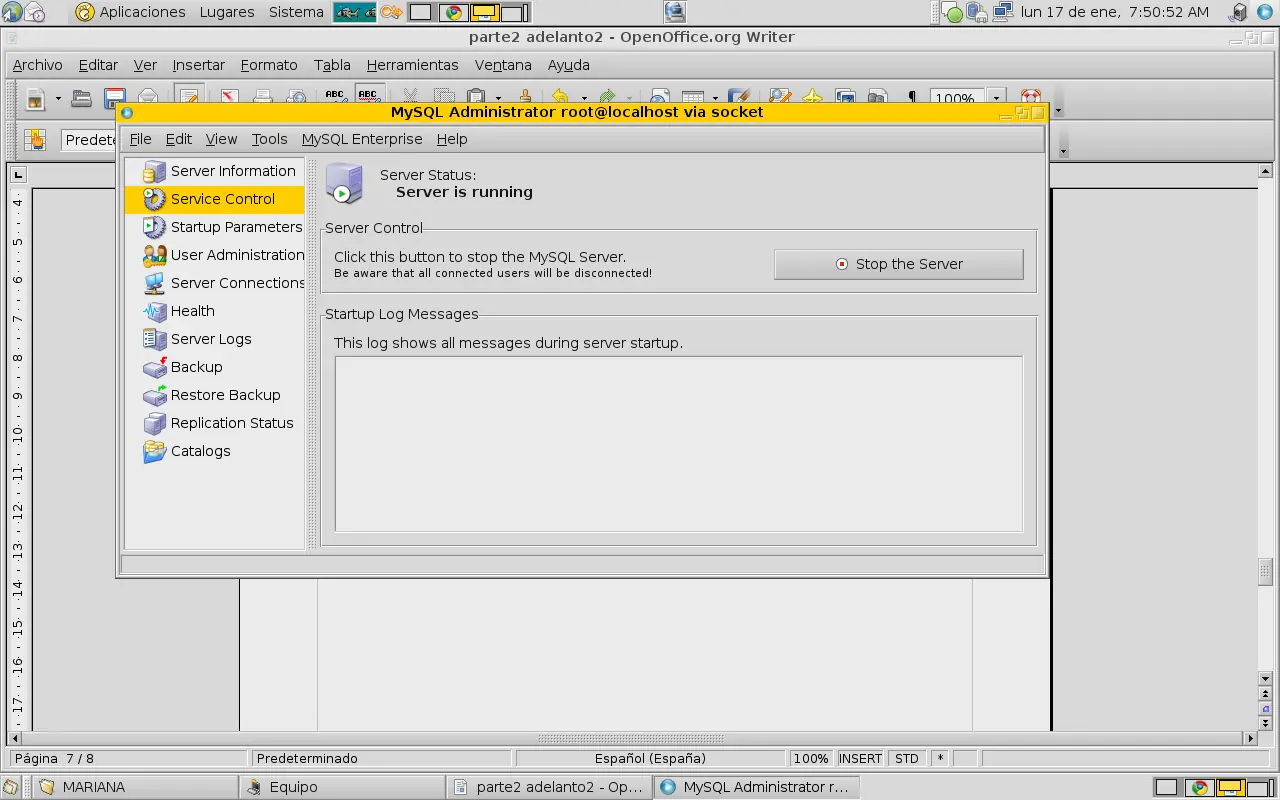Launch Chrome from the top panel

click(x=453, y=13)
